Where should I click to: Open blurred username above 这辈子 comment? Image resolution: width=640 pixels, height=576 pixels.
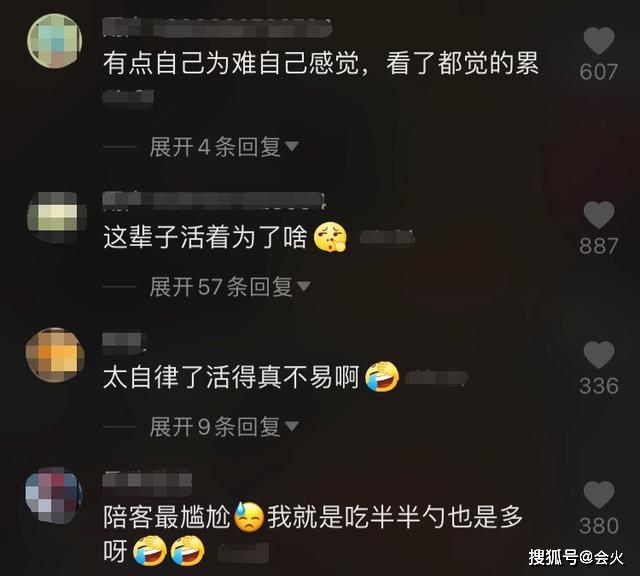pos(214,200)
